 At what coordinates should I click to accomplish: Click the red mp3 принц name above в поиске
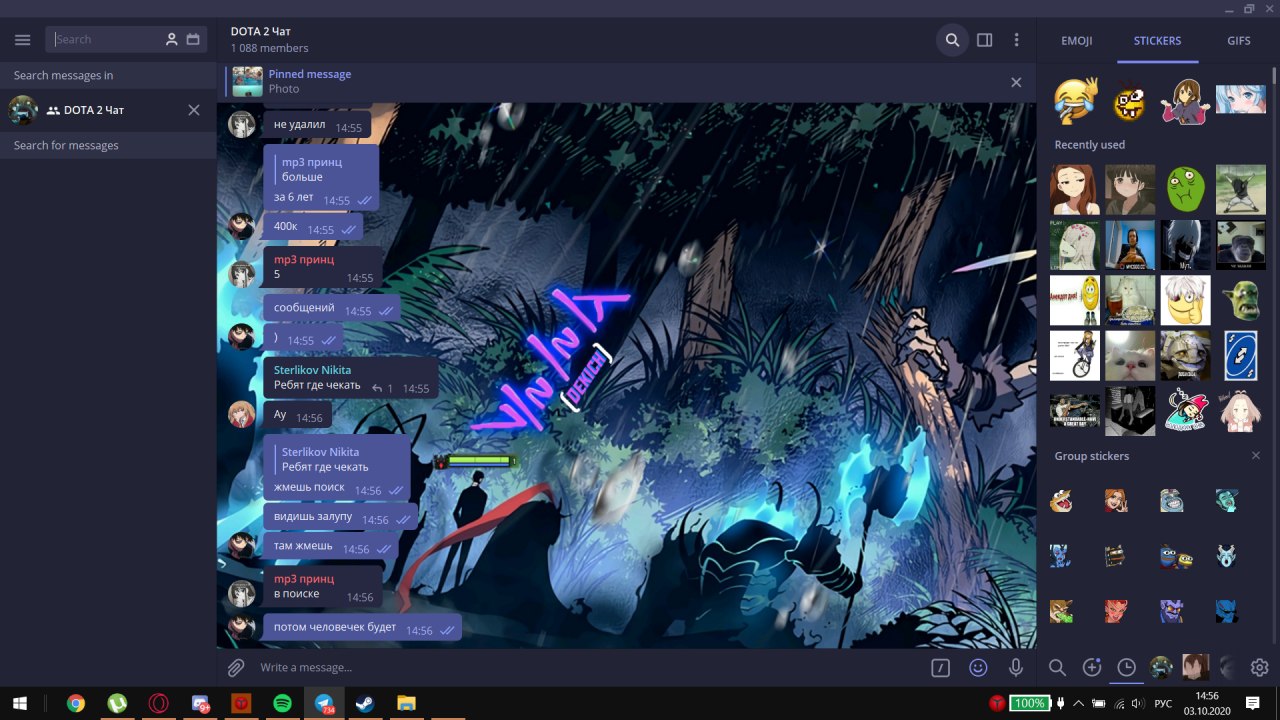304,579
